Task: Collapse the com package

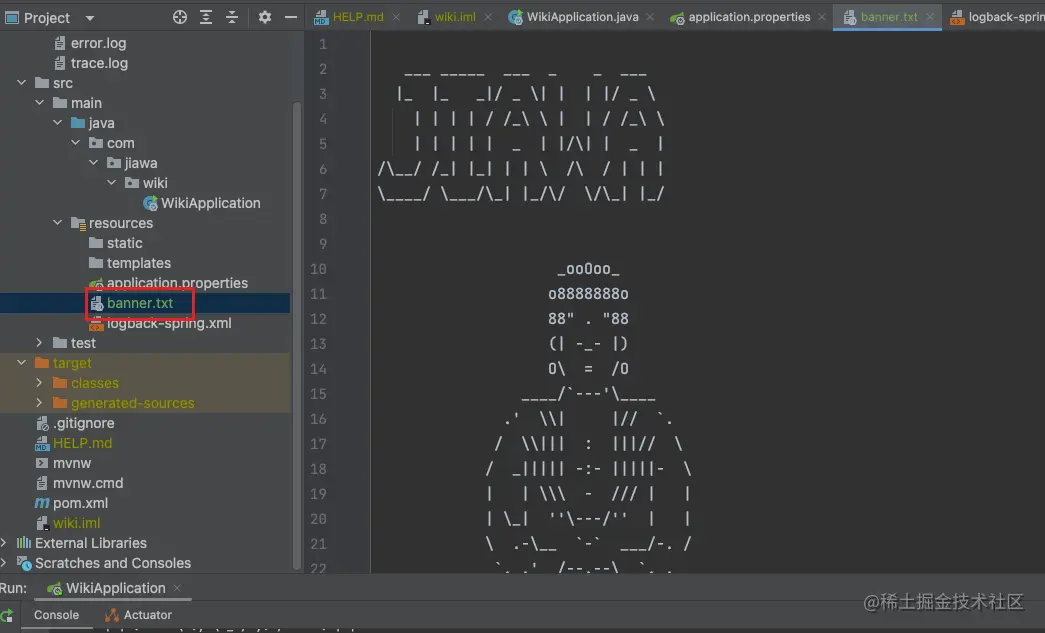Action: [x=75, y=143]
